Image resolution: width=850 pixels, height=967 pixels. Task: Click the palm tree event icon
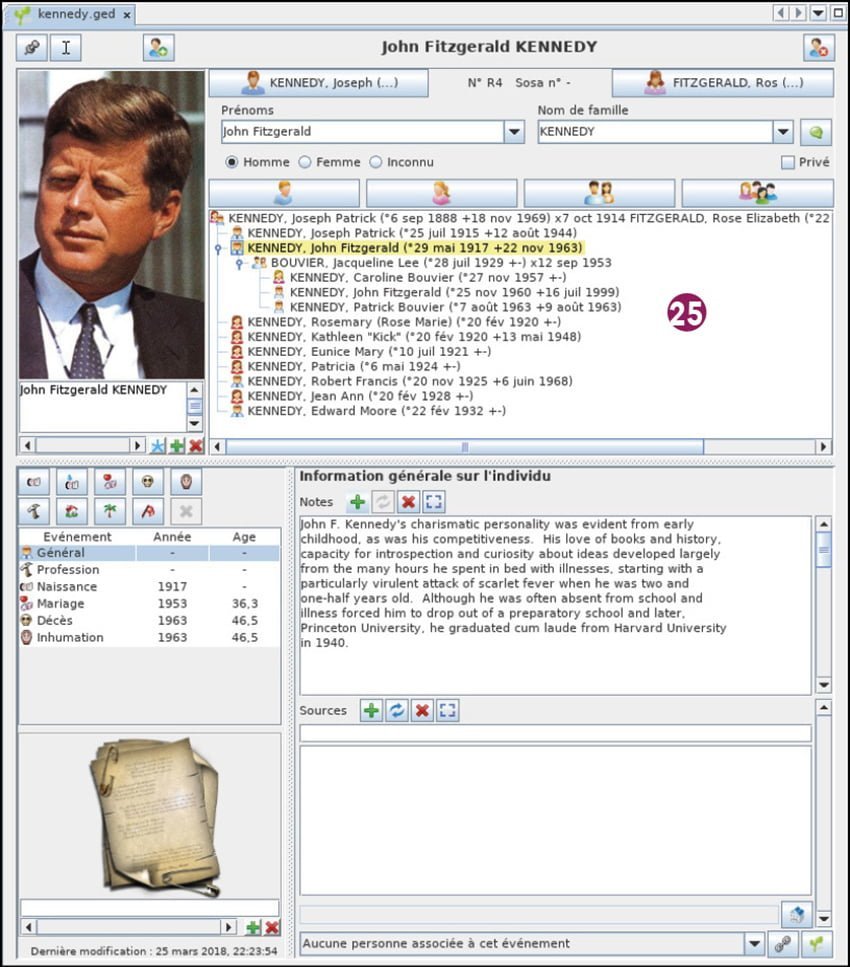[x=109, y=512]
